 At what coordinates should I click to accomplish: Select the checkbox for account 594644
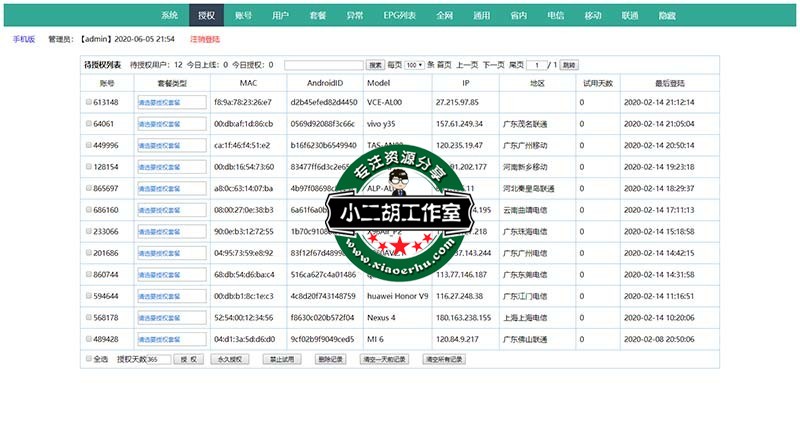point(88,297)
